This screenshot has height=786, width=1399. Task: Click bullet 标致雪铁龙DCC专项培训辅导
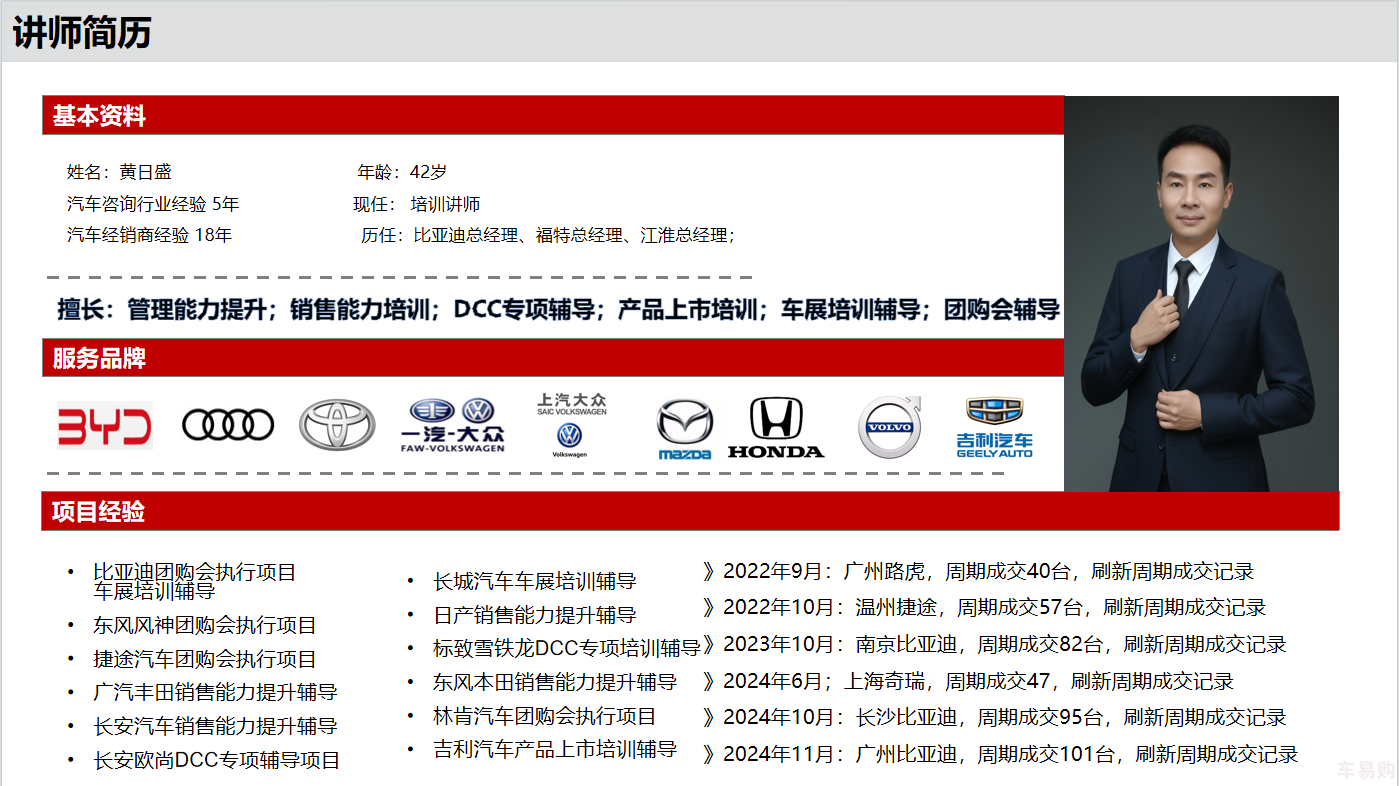[567, 648]
